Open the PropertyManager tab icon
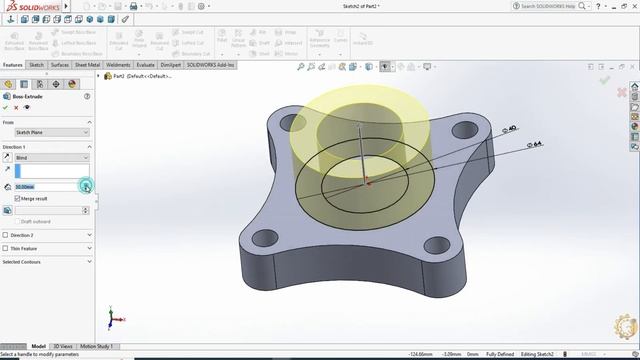640x360 pixels. (24, 84)
